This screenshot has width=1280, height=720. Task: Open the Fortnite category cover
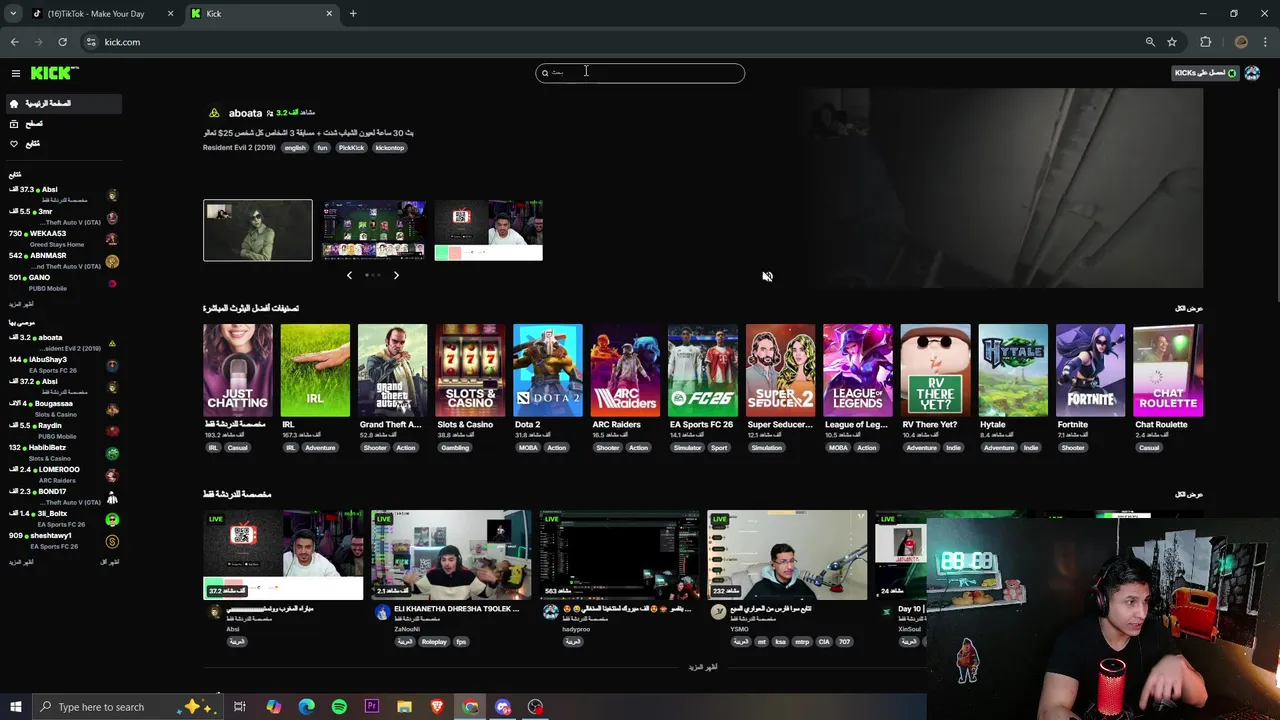coord(1090,370)
